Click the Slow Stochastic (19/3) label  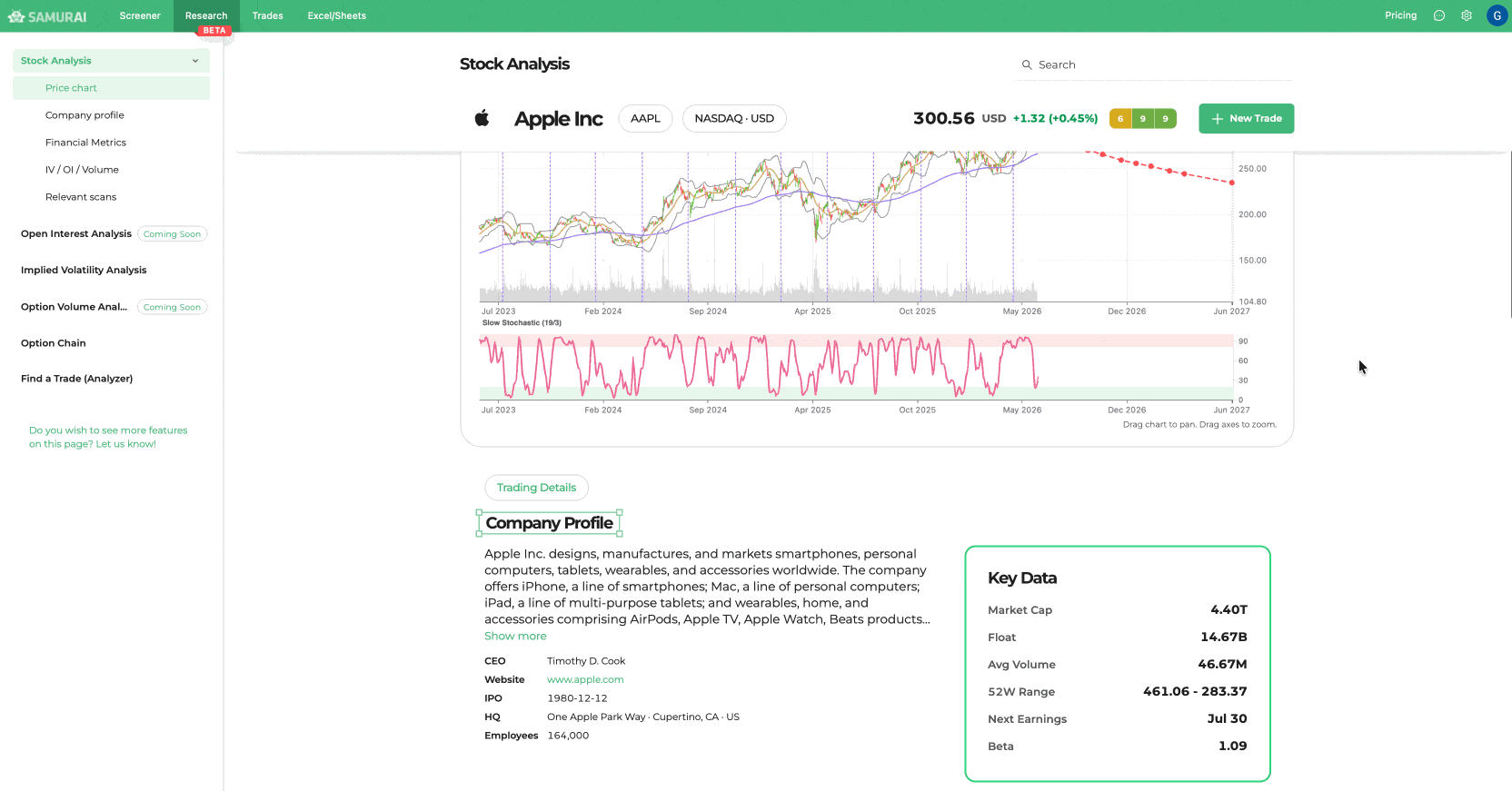pos(522,322)
